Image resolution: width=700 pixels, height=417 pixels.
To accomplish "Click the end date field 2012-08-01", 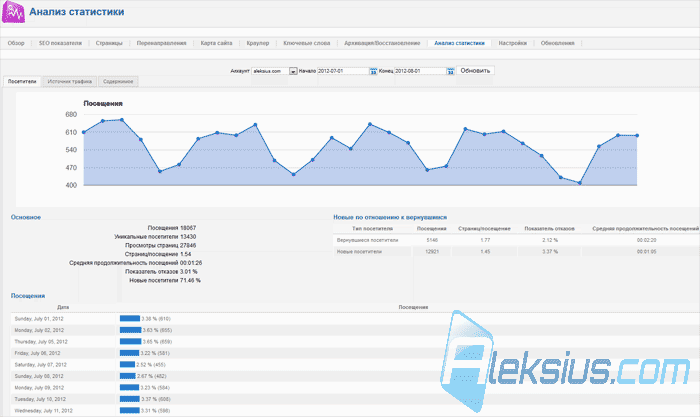I will click(420, 71).
